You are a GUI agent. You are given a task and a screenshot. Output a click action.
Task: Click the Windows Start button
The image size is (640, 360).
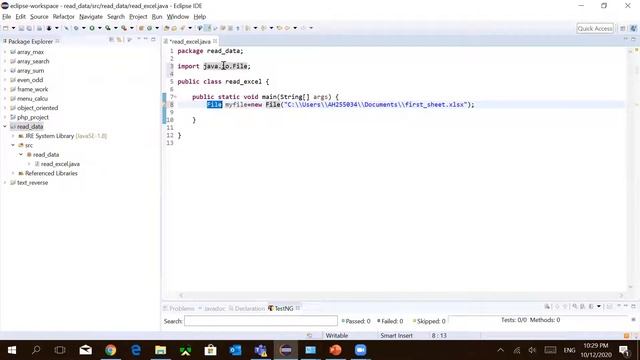tap(11, 350)
